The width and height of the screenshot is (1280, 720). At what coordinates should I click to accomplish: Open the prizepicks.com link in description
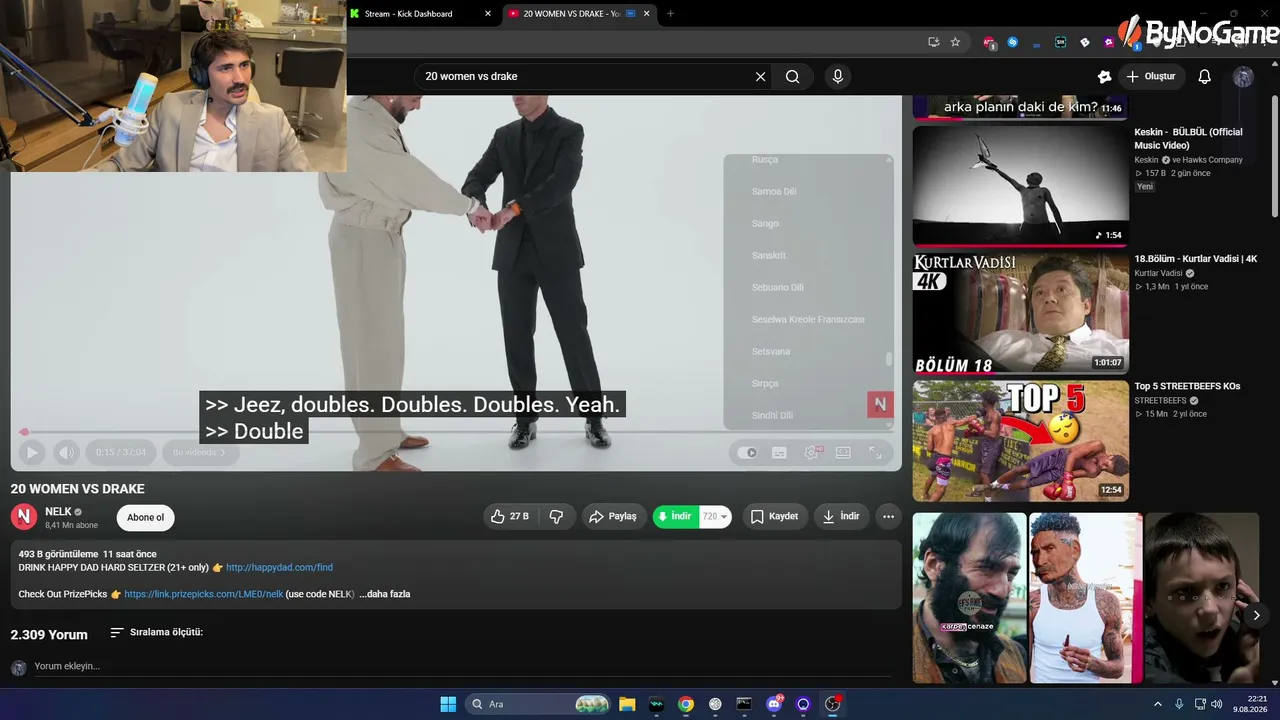[x=204, y=594]
